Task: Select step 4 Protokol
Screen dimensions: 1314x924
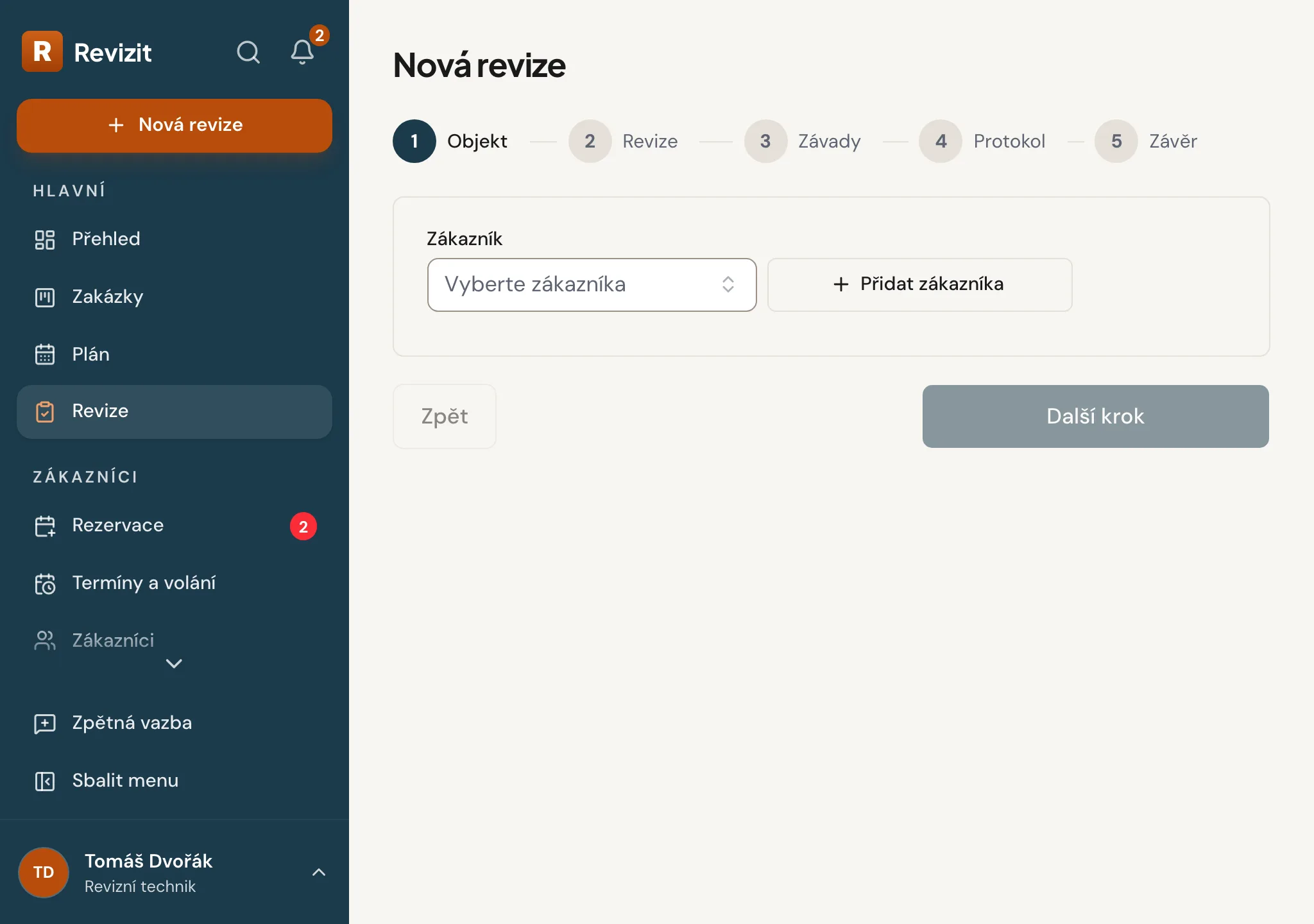Action: click(x=982, y=141)
